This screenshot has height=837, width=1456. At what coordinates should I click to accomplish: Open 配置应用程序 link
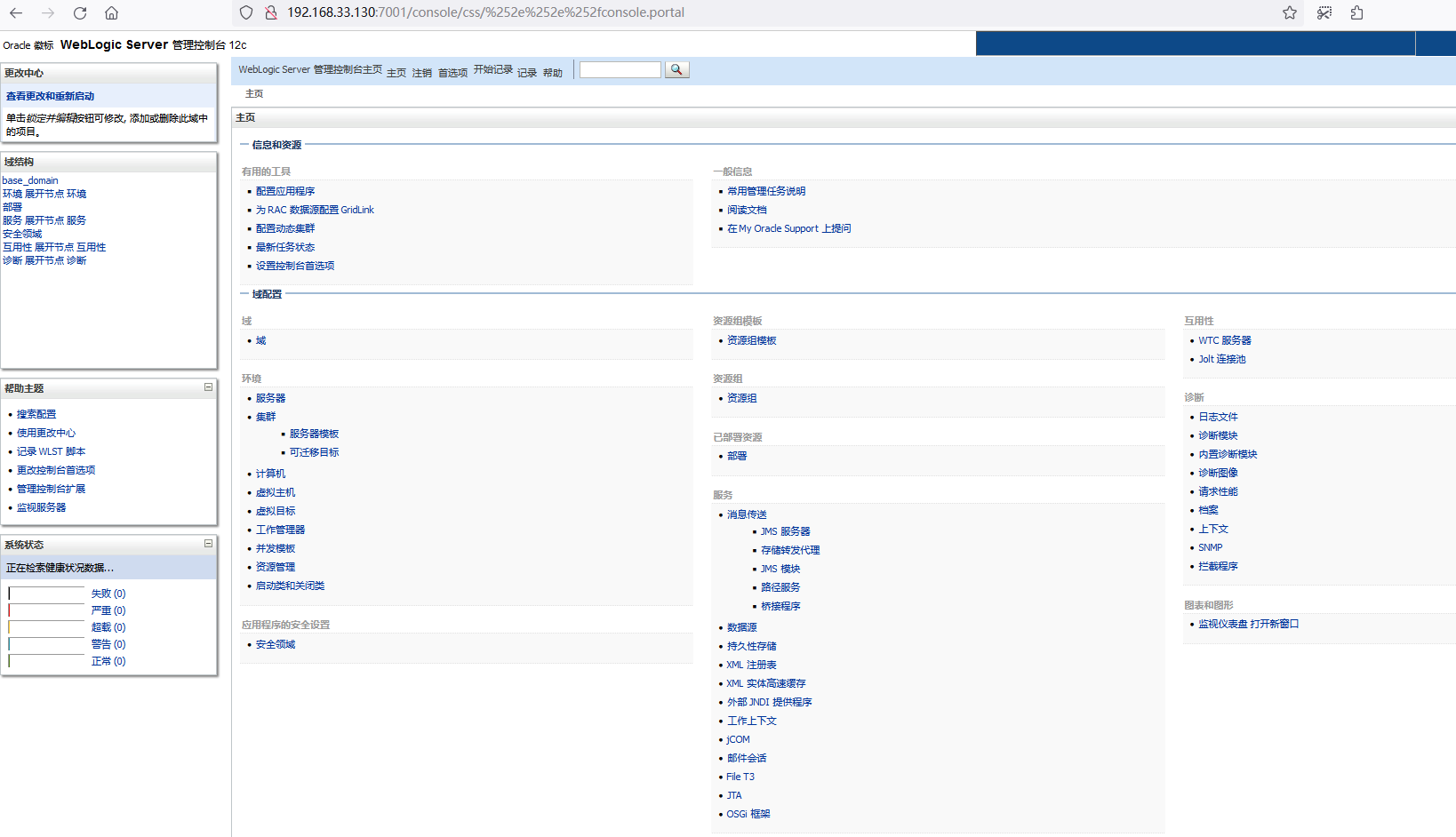click(x=285, y=191)
